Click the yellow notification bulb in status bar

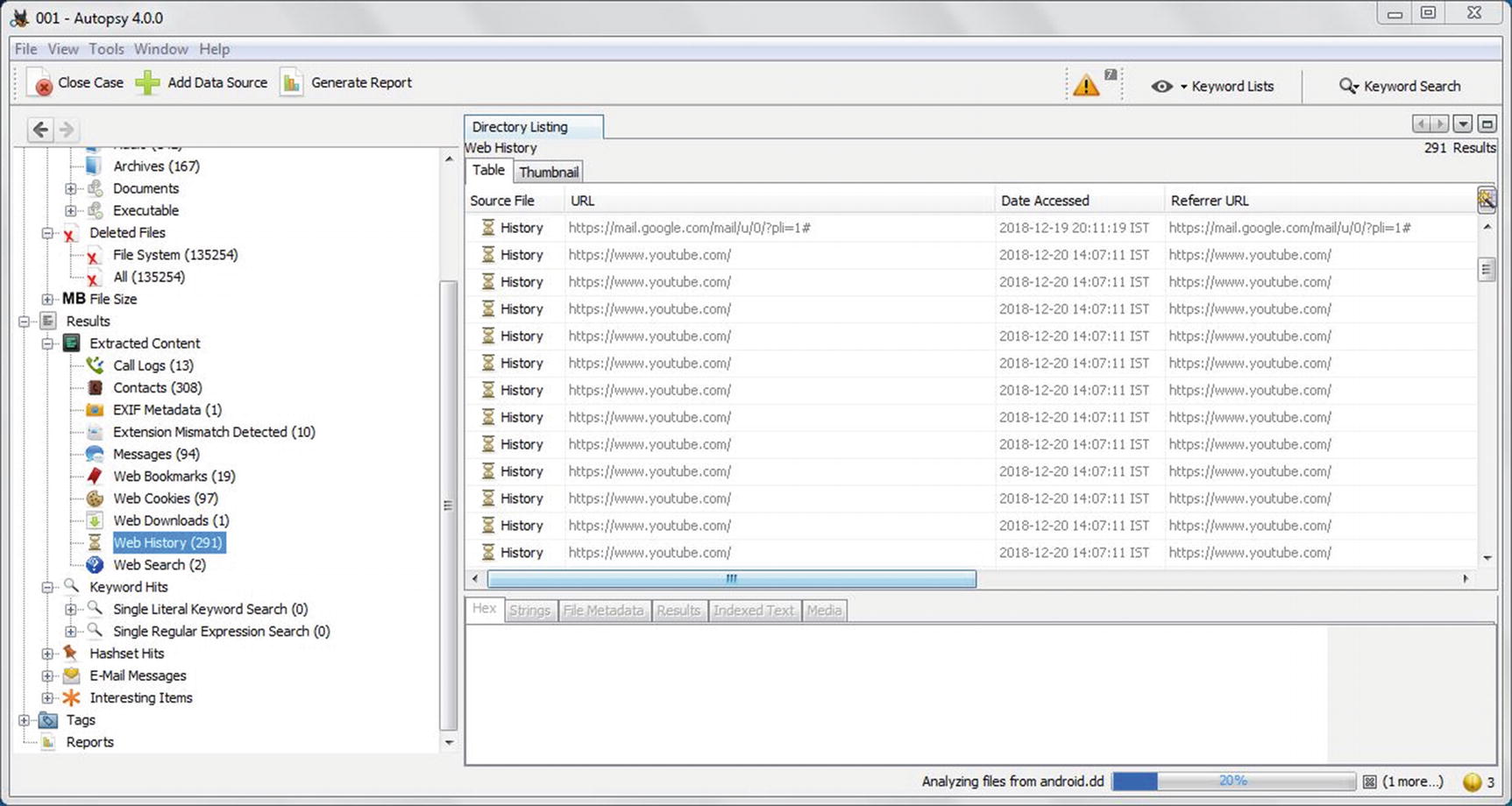pos(1472,781)
